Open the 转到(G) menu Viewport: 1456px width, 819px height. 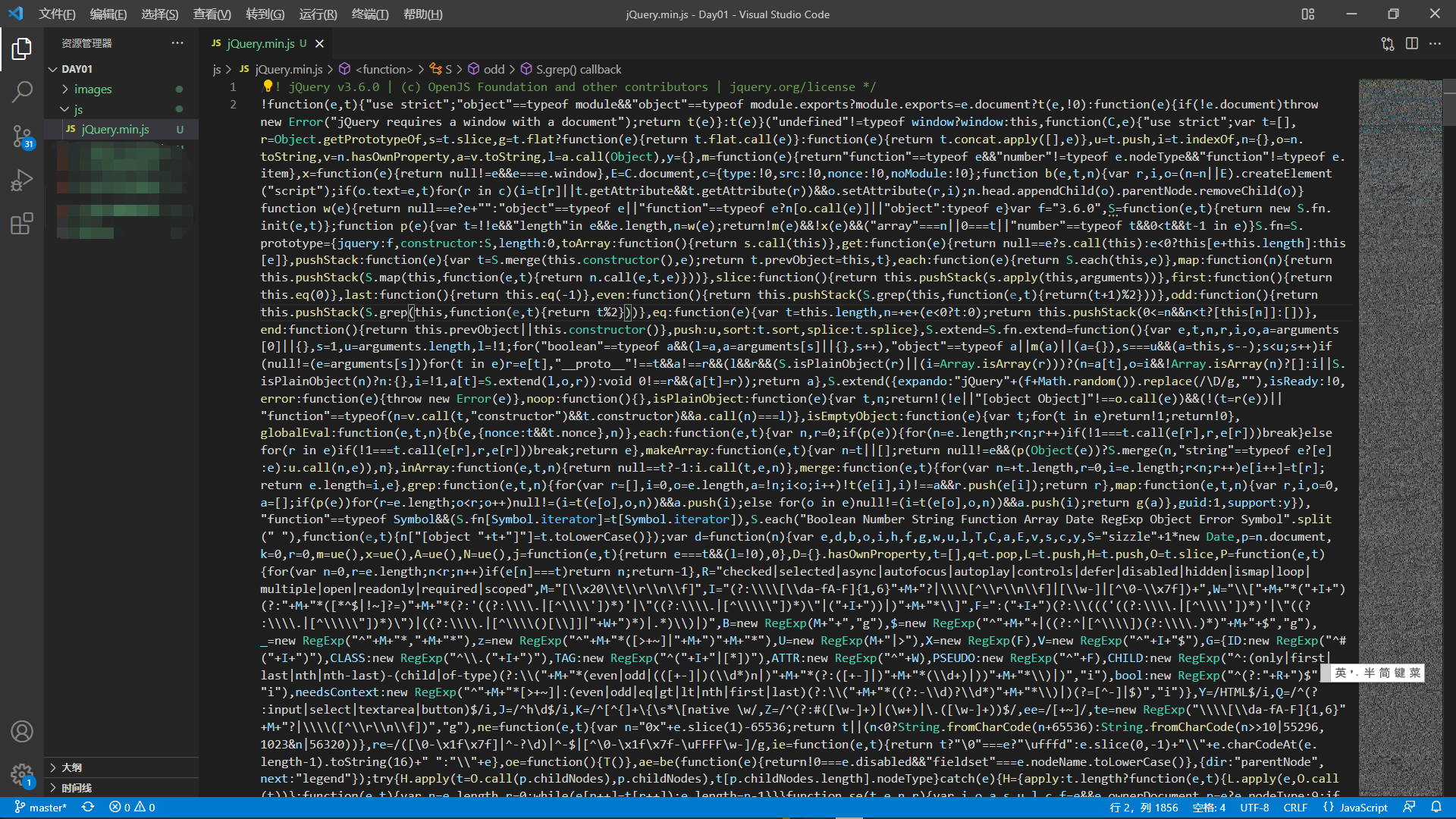point(265,14)
